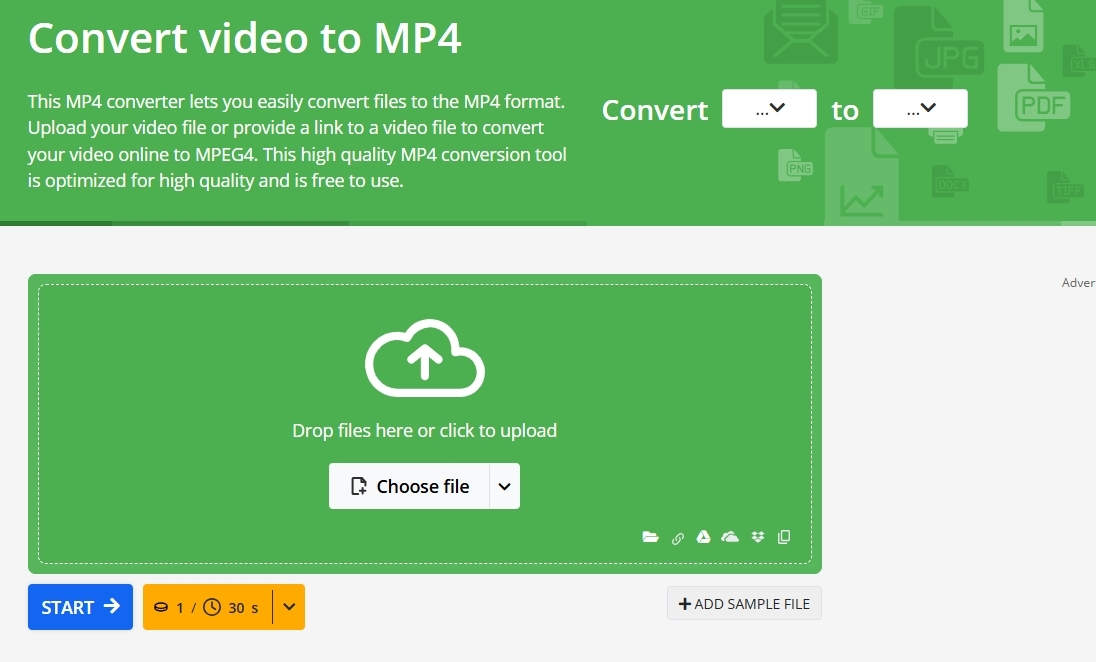Screen dimensions: 1096x662
Task: Click 'Drop files here or click to upload' text
Action: 424,431
